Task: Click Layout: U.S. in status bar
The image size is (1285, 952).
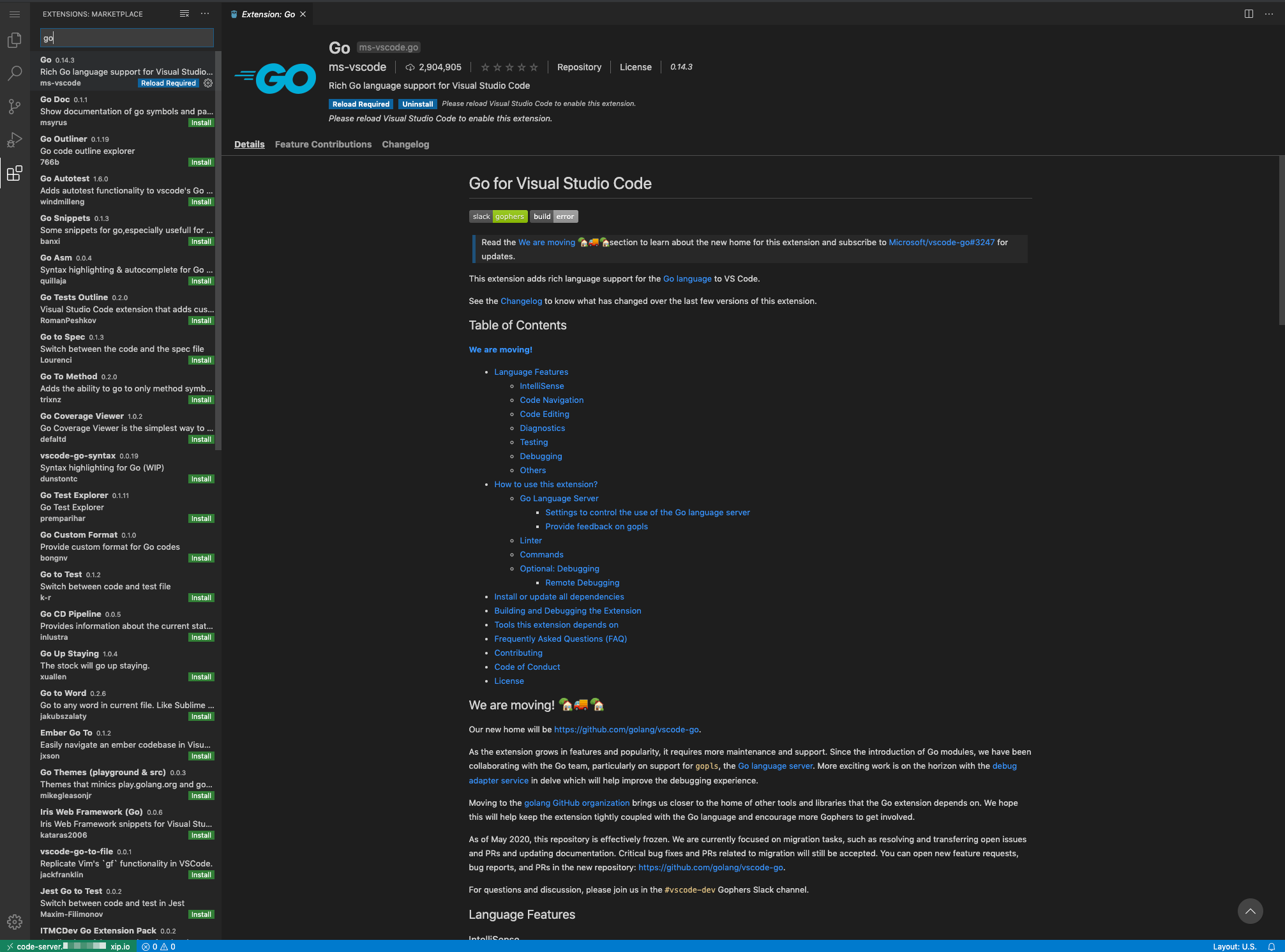Action: [1234, 946]
